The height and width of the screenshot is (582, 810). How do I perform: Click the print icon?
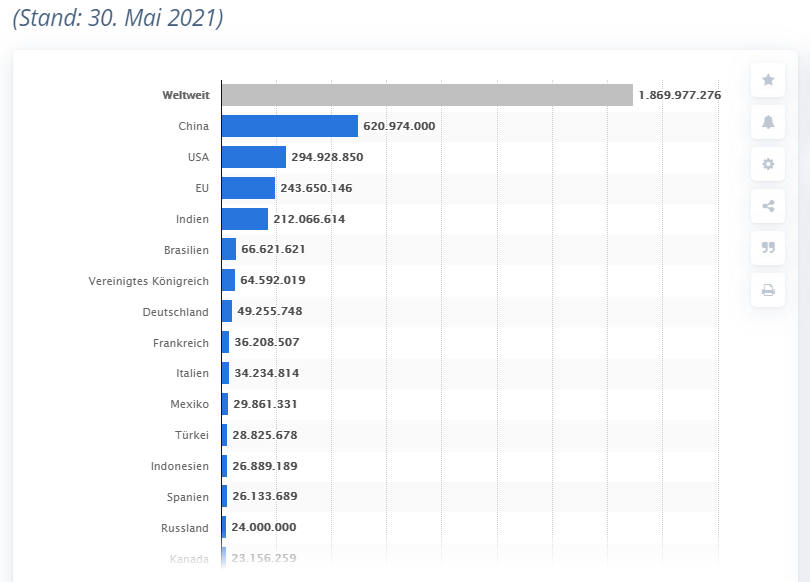tap(768, 290)
